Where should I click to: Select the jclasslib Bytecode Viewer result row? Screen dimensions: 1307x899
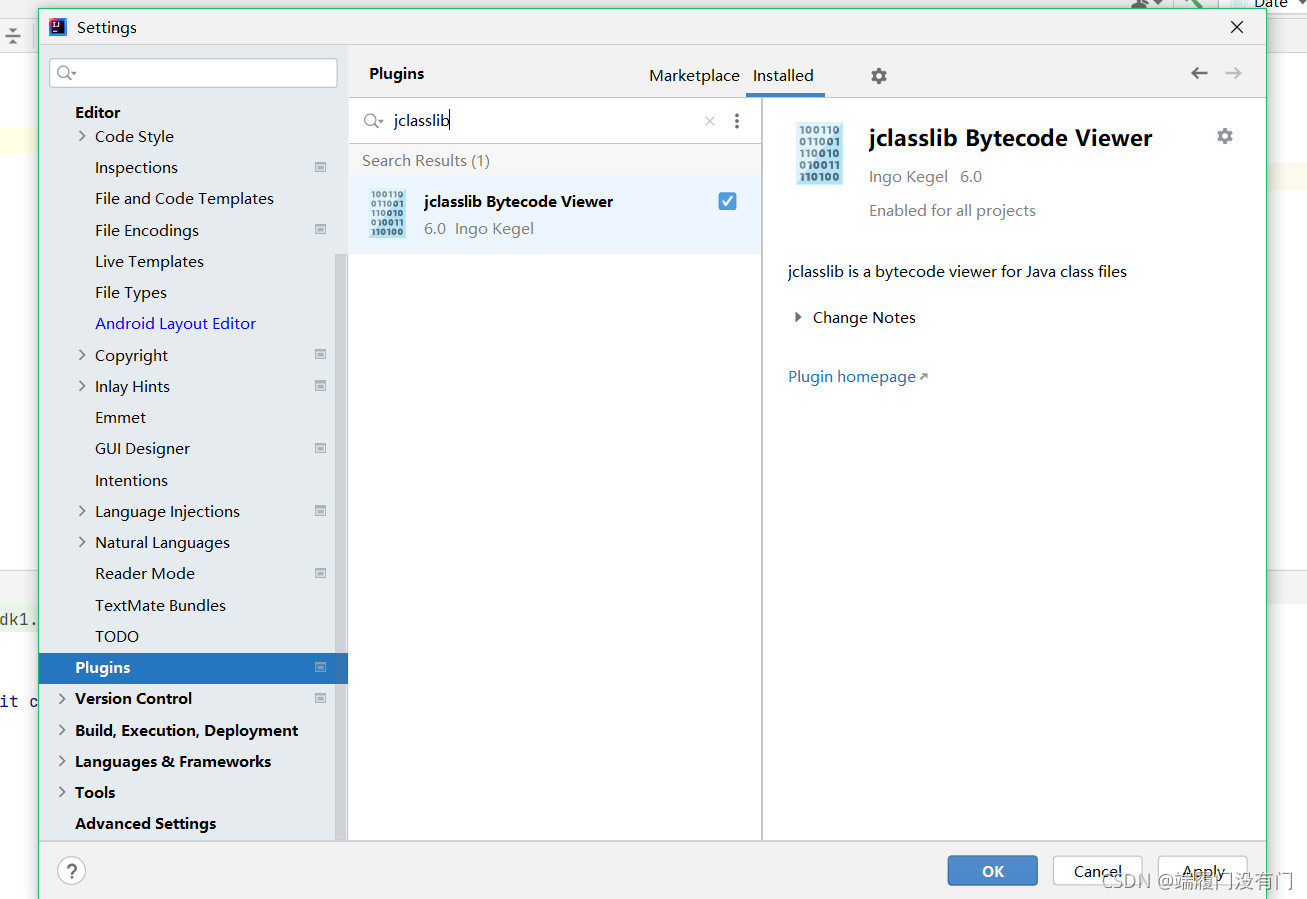click(555, 214)
